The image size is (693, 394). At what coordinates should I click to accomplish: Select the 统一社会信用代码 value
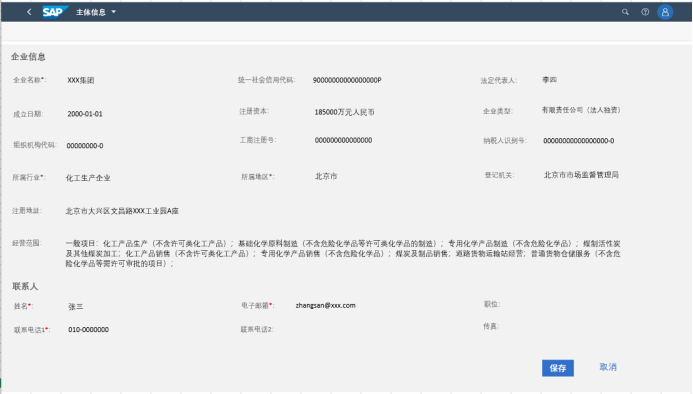tap(347, 80)
